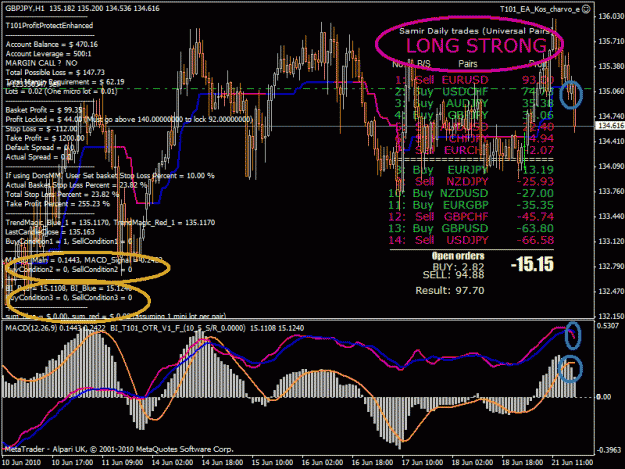Click the '18 Jun 02:00' time axis label
This screenshot has width=625, height=469.
472,463
